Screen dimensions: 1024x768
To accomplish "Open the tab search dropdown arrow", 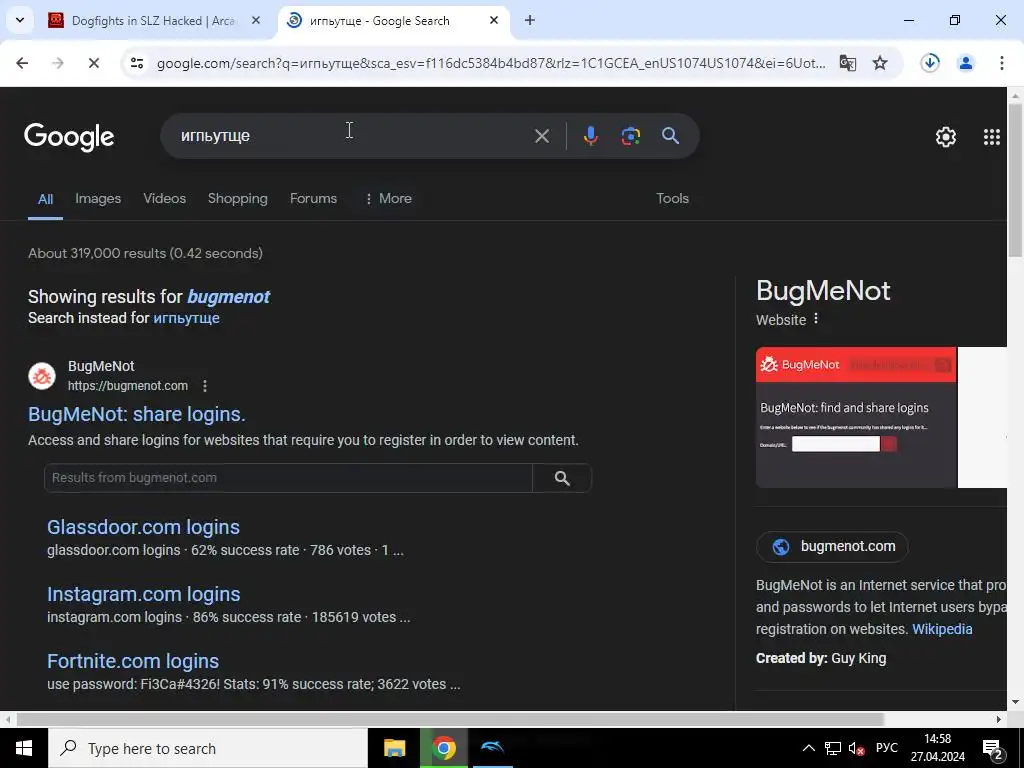I will (20, 20).
